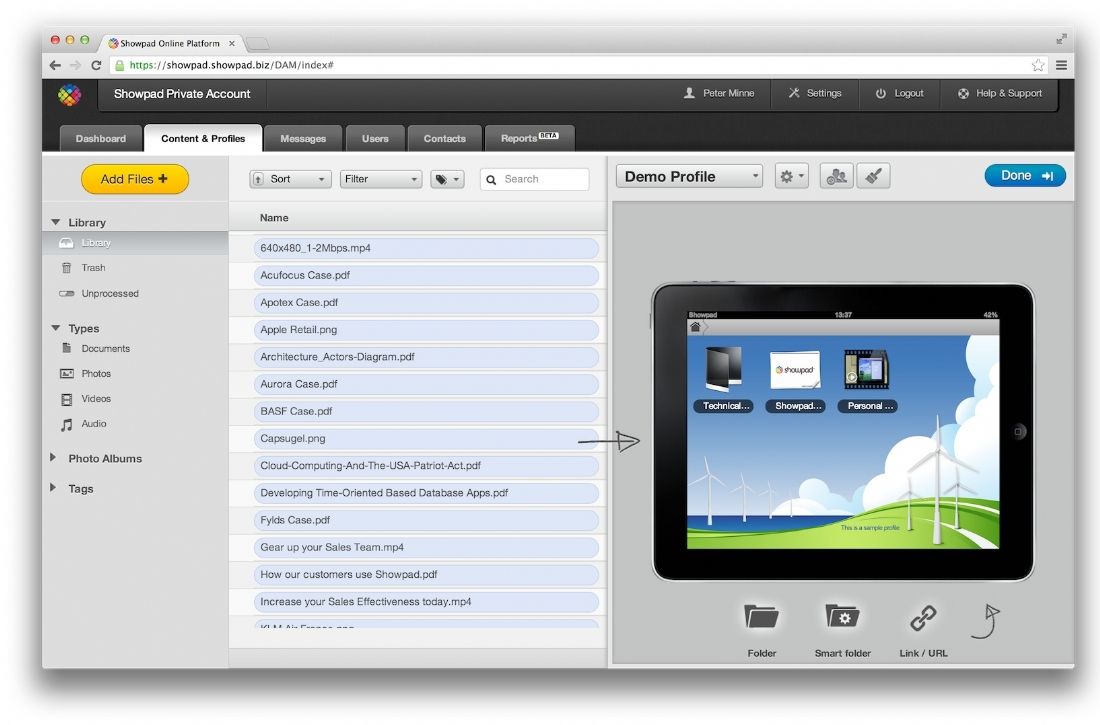Viewport: 1100px width, 725px height.
Task: Filter by Videos type
Action: (x=95, y=399)
